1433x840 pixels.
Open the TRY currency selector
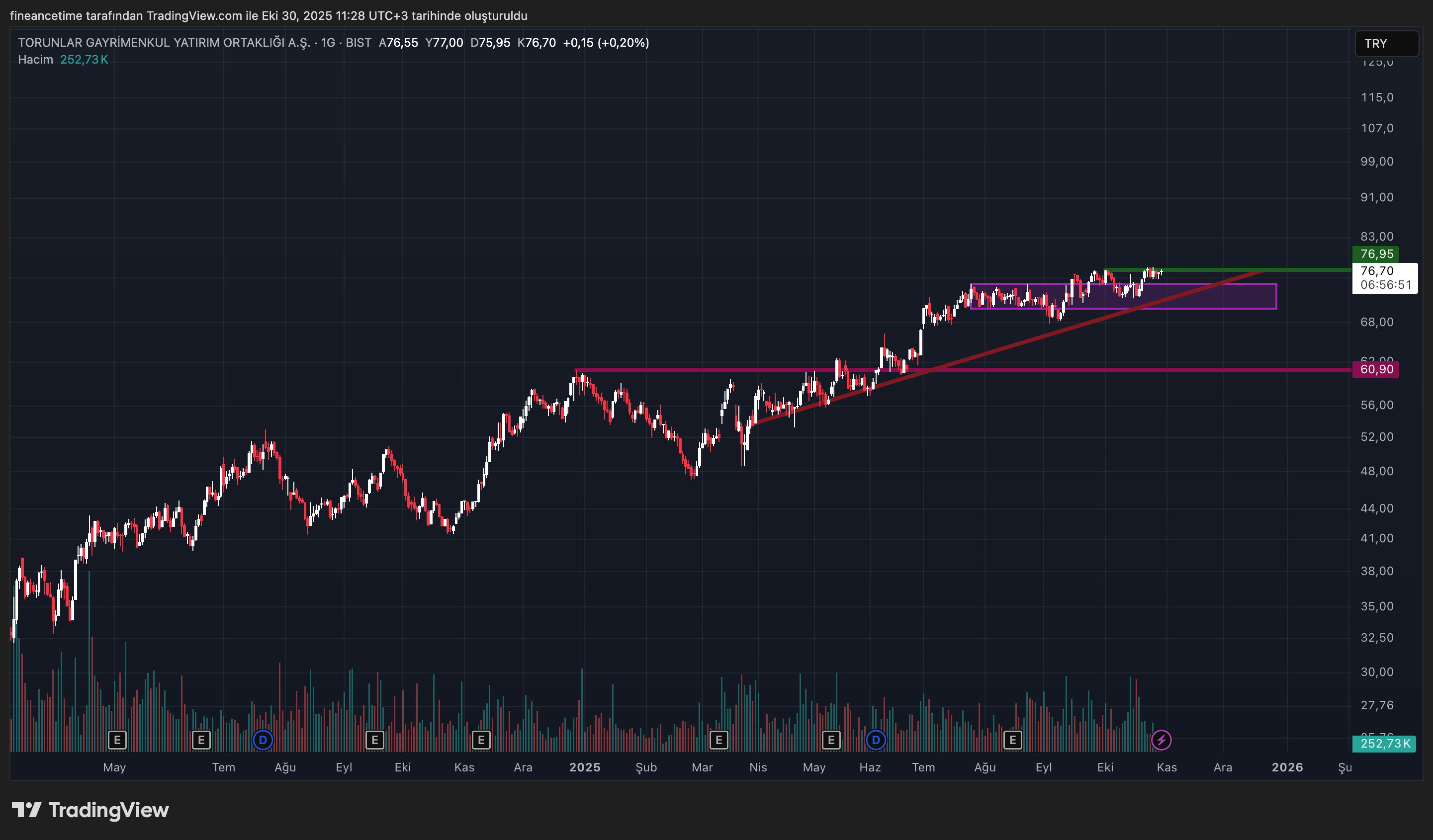click(1386, 44)
